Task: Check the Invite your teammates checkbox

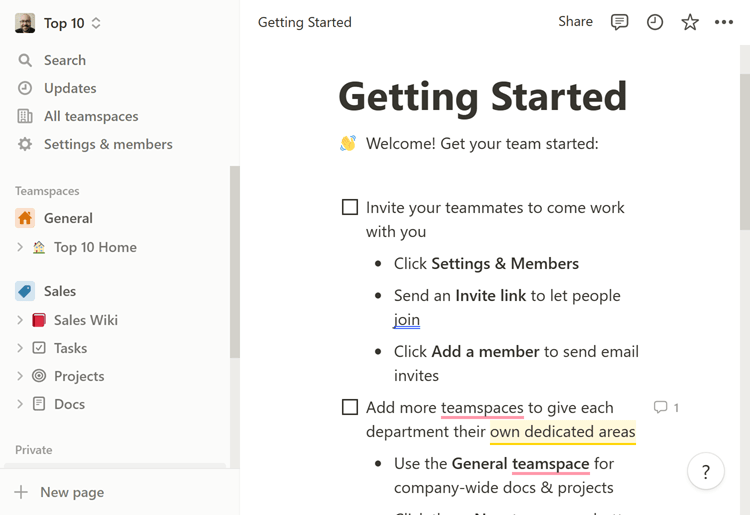Action: point(350,207)
